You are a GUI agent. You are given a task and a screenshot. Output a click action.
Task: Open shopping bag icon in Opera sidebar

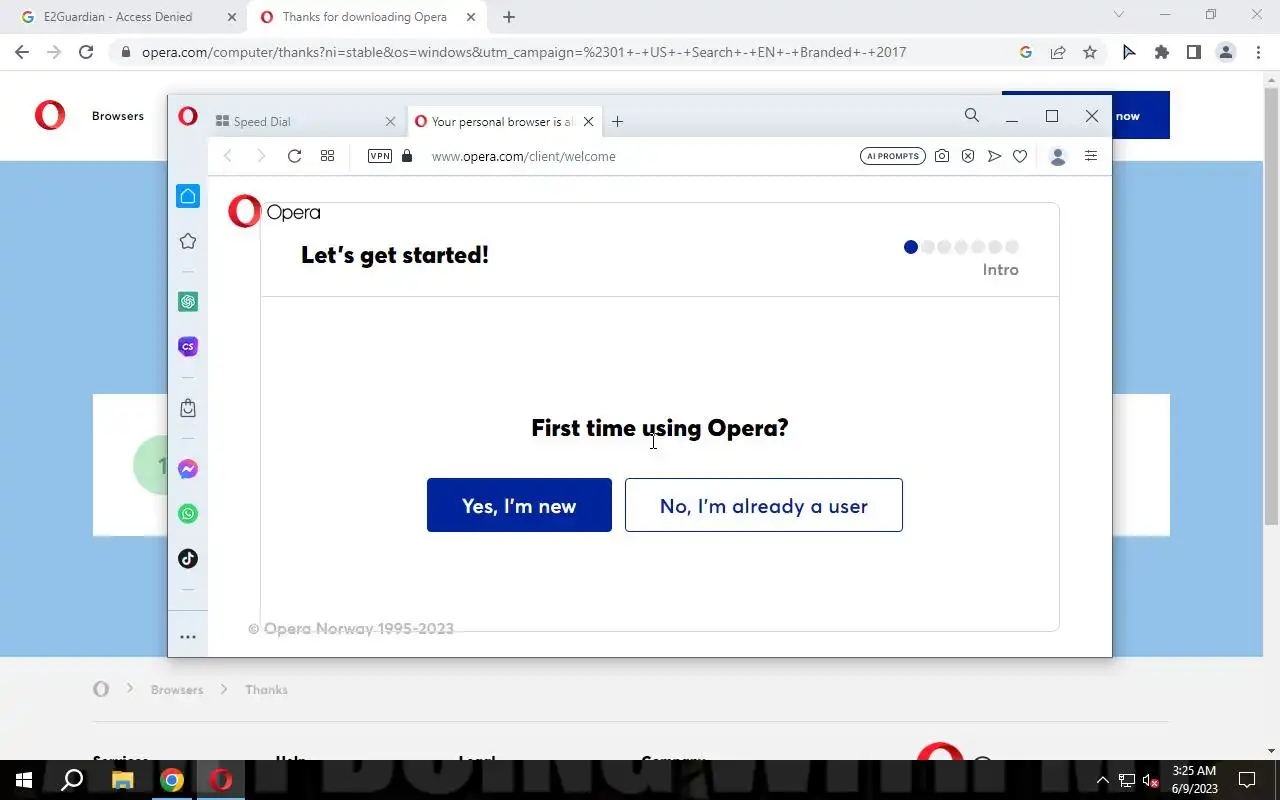click(x=188, y=408)
